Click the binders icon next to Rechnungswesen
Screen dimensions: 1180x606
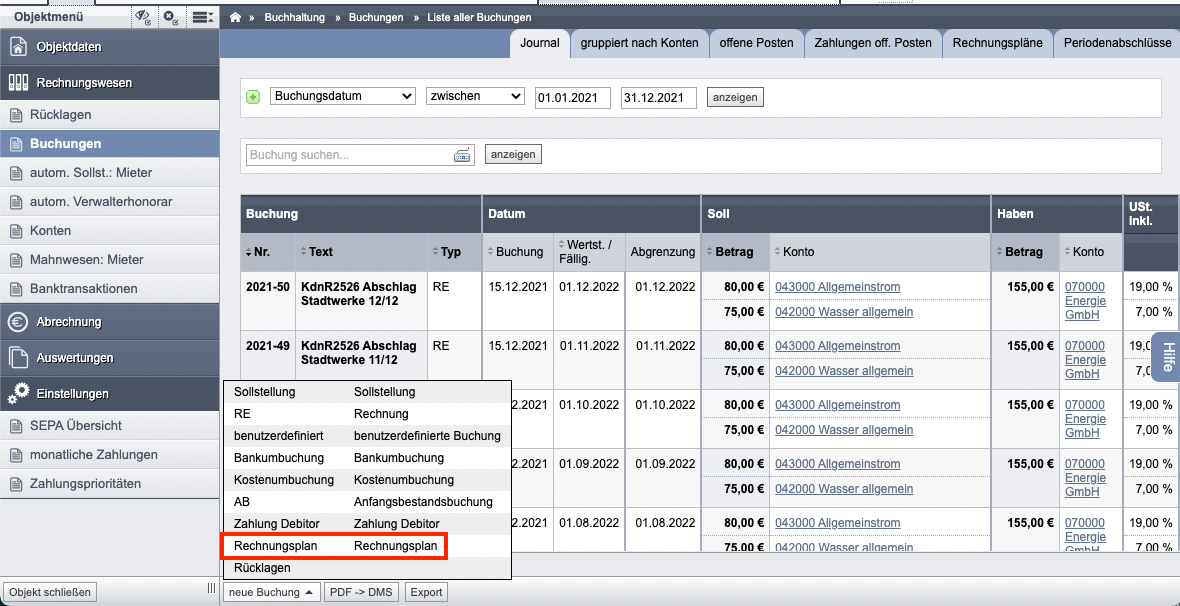tap(19, 83)
